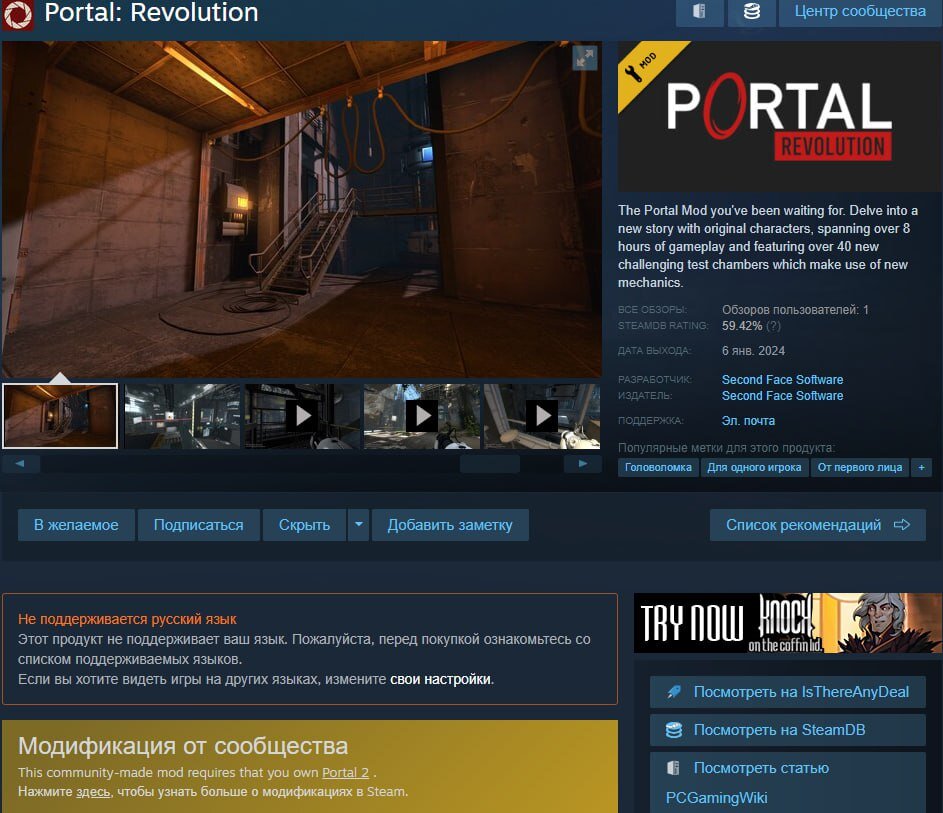Open Посмотреть на IsThereAnyDeal
This screenshot has width=943, height=813.
point(788,692)
